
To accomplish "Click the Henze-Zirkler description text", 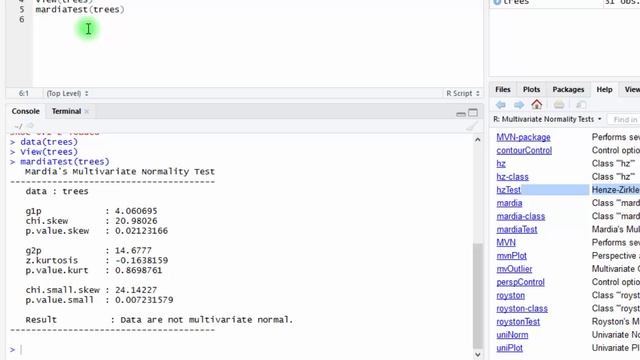I will 616,190.
